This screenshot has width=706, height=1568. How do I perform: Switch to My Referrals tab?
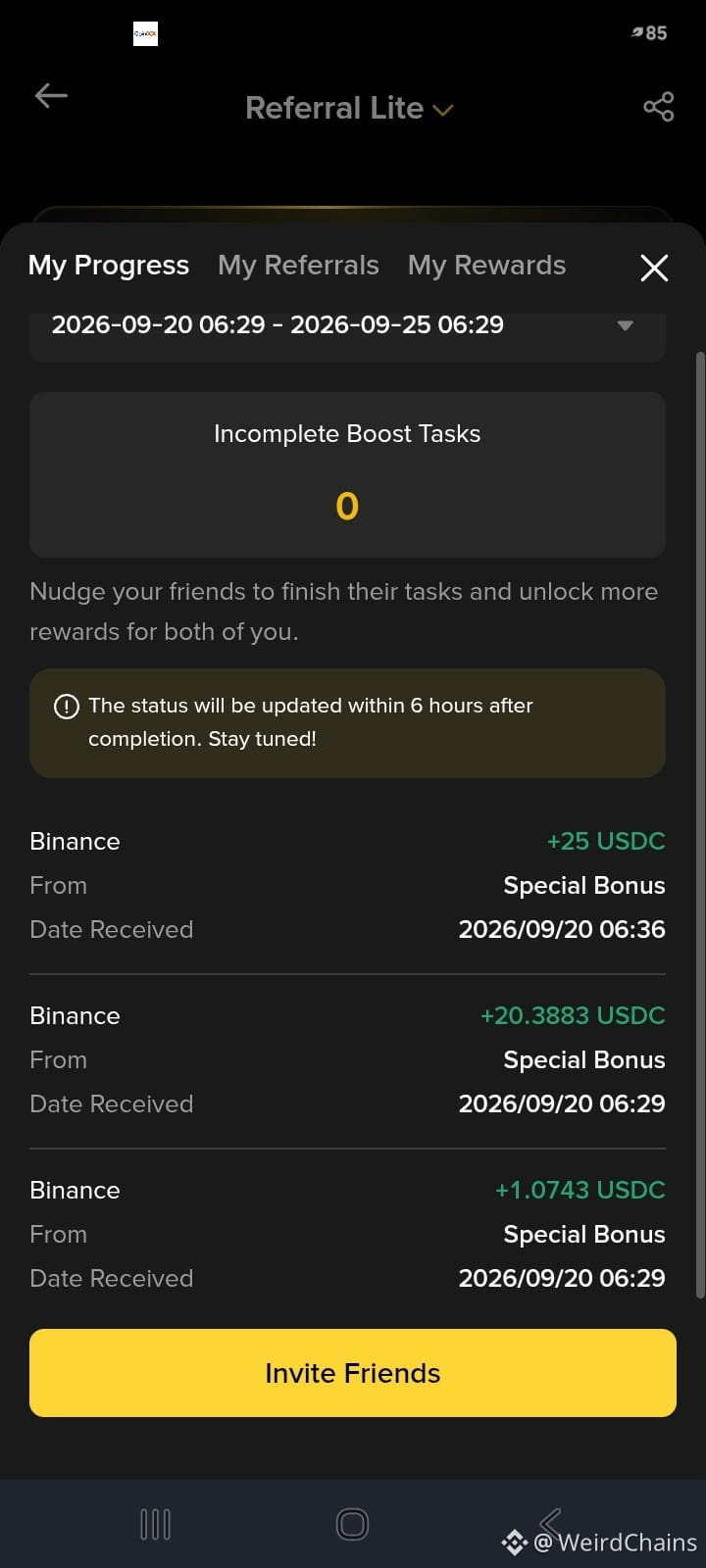pyautogui.click(x=298, y=266)
